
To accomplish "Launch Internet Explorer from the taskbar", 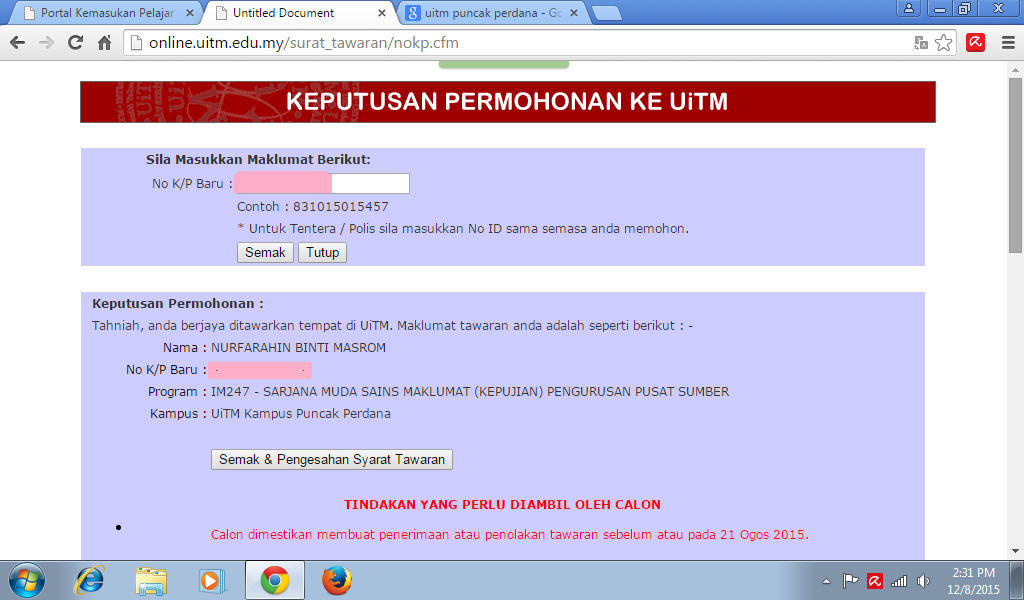I will 89,580.
